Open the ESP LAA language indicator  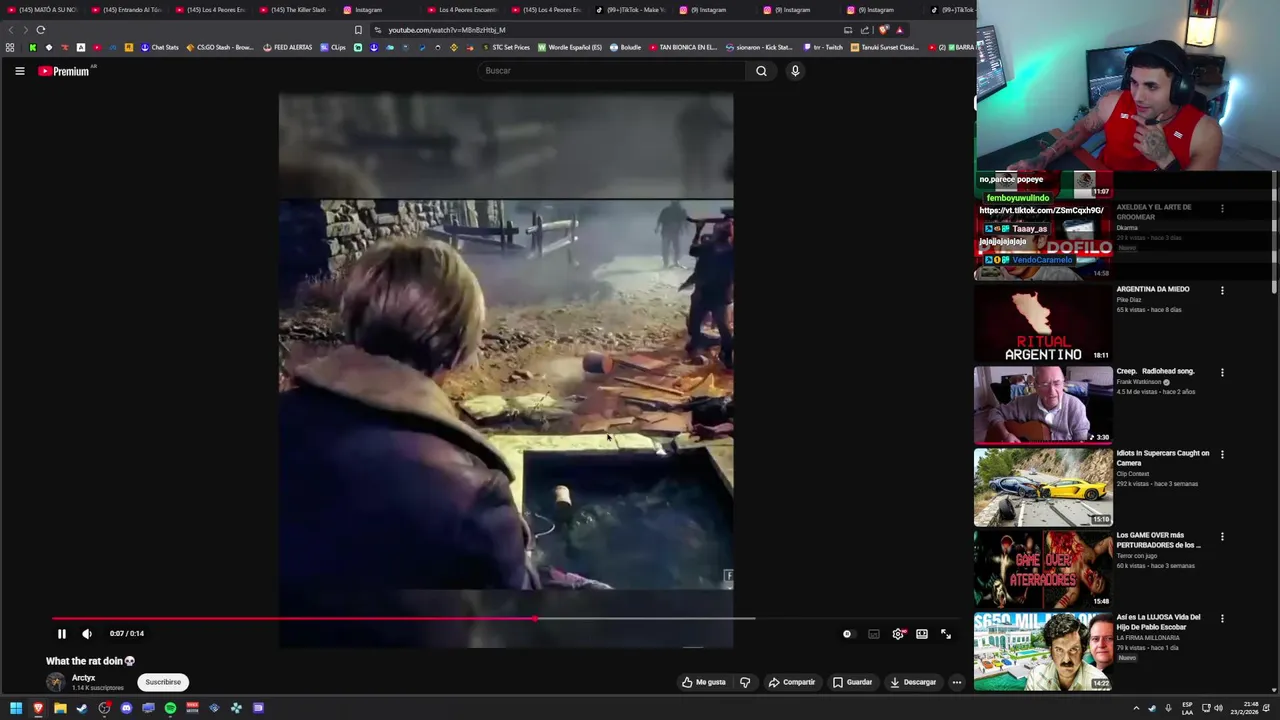pos(1188,708)
